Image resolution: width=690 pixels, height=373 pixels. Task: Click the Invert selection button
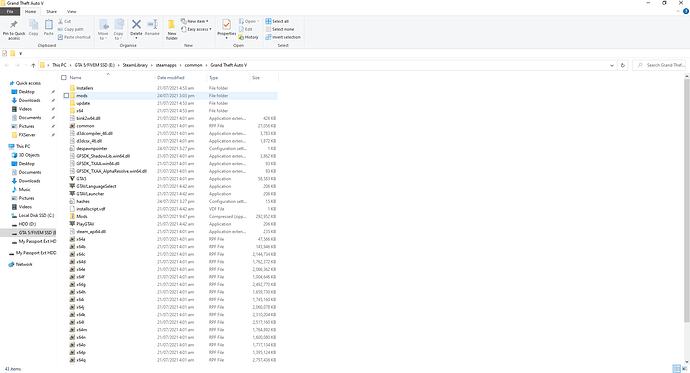point(283,37)
